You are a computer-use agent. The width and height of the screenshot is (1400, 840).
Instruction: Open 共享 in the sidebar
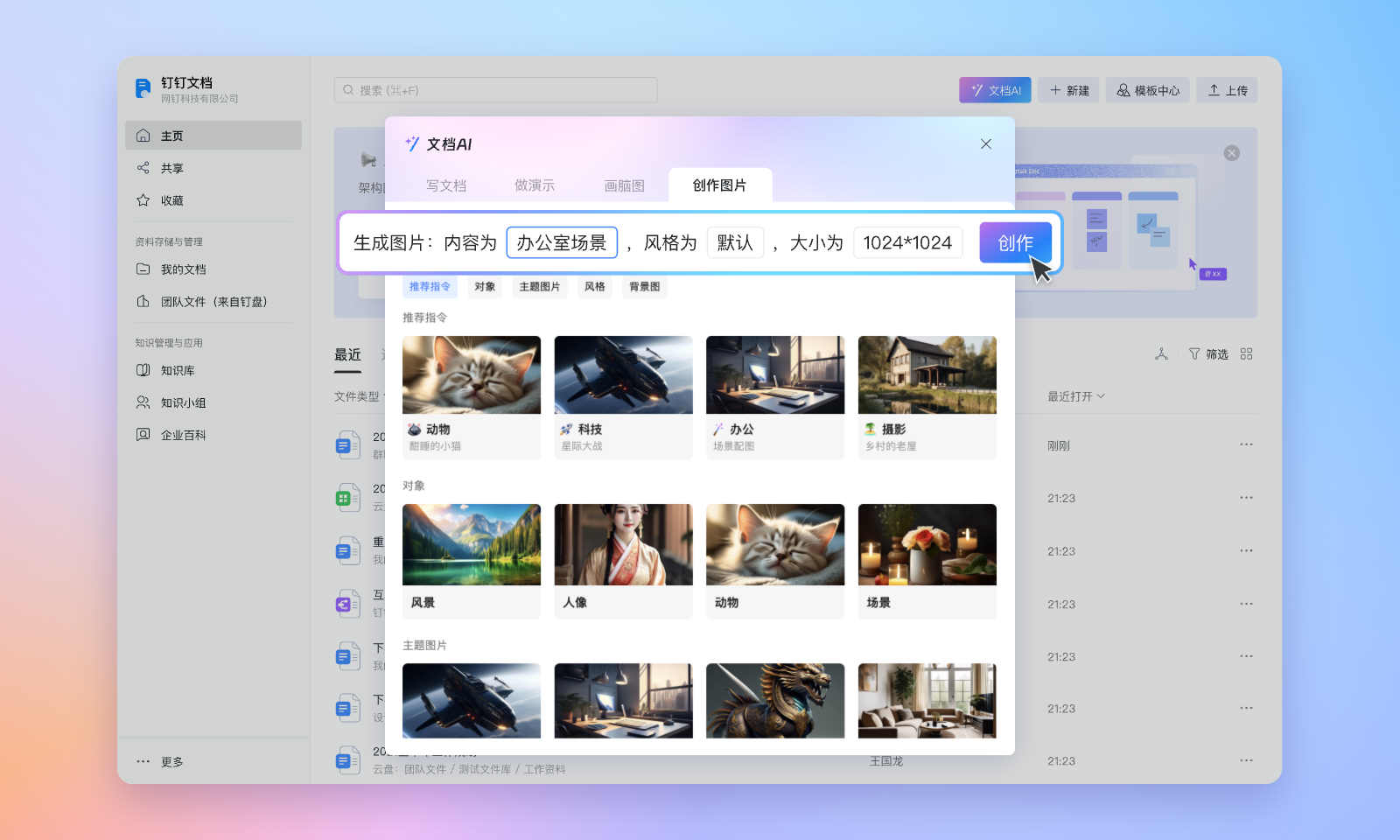point(213,168)
